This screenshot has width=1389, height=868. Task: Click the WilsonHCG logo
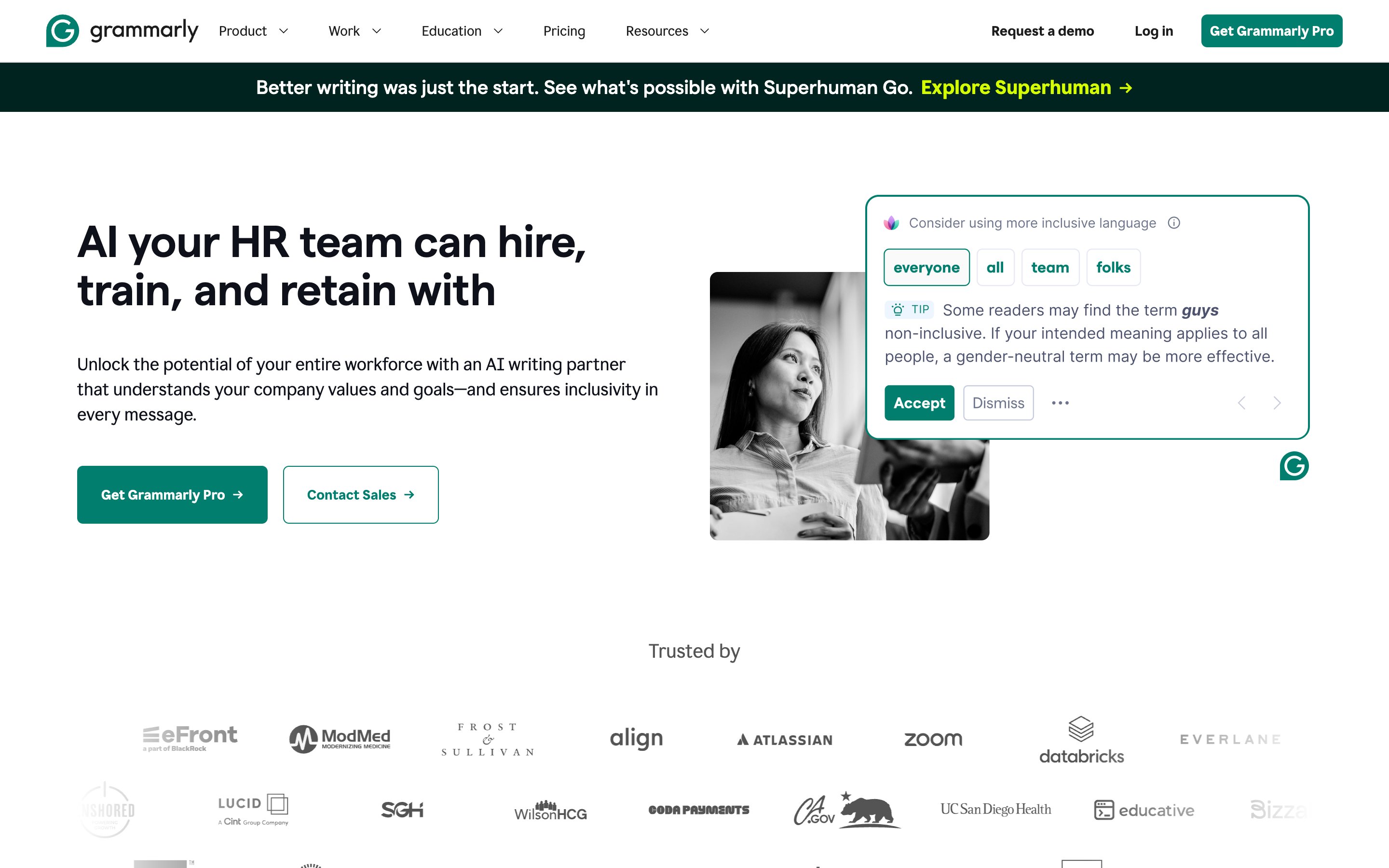(550, 811)
